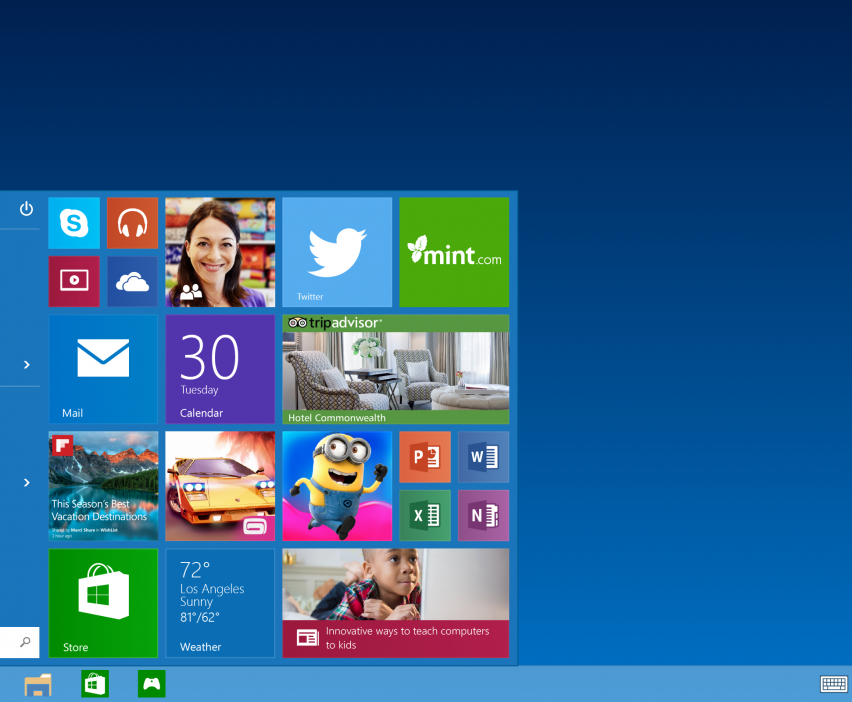
Task: Click the power button icon
Action: [26, 209]
